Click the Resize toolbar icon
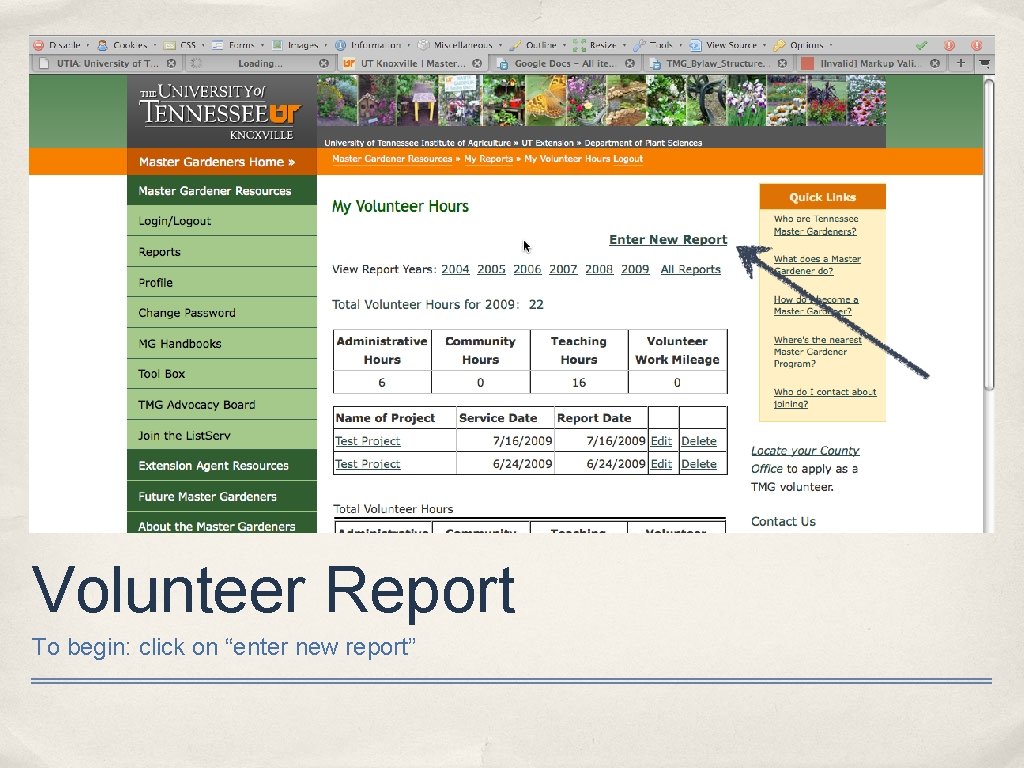The image size is (1024, 768). coord(579,45)
